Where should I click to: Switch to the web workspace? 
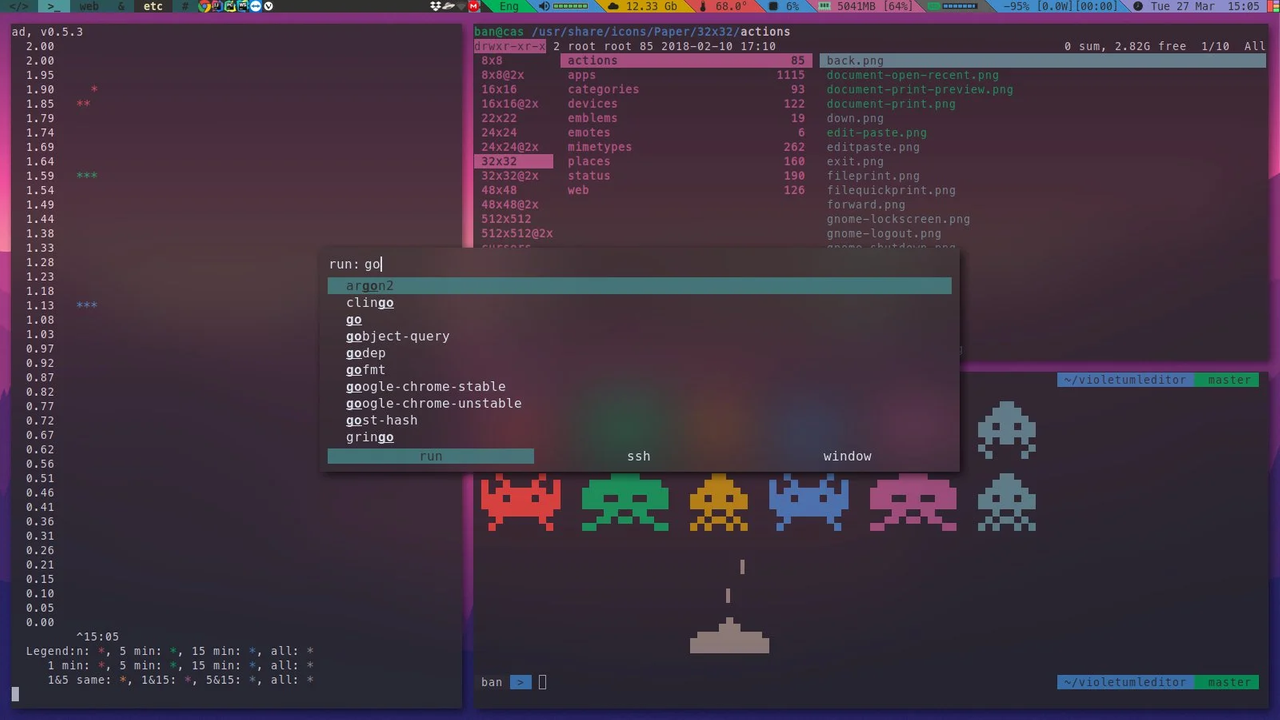click(89, 6)
